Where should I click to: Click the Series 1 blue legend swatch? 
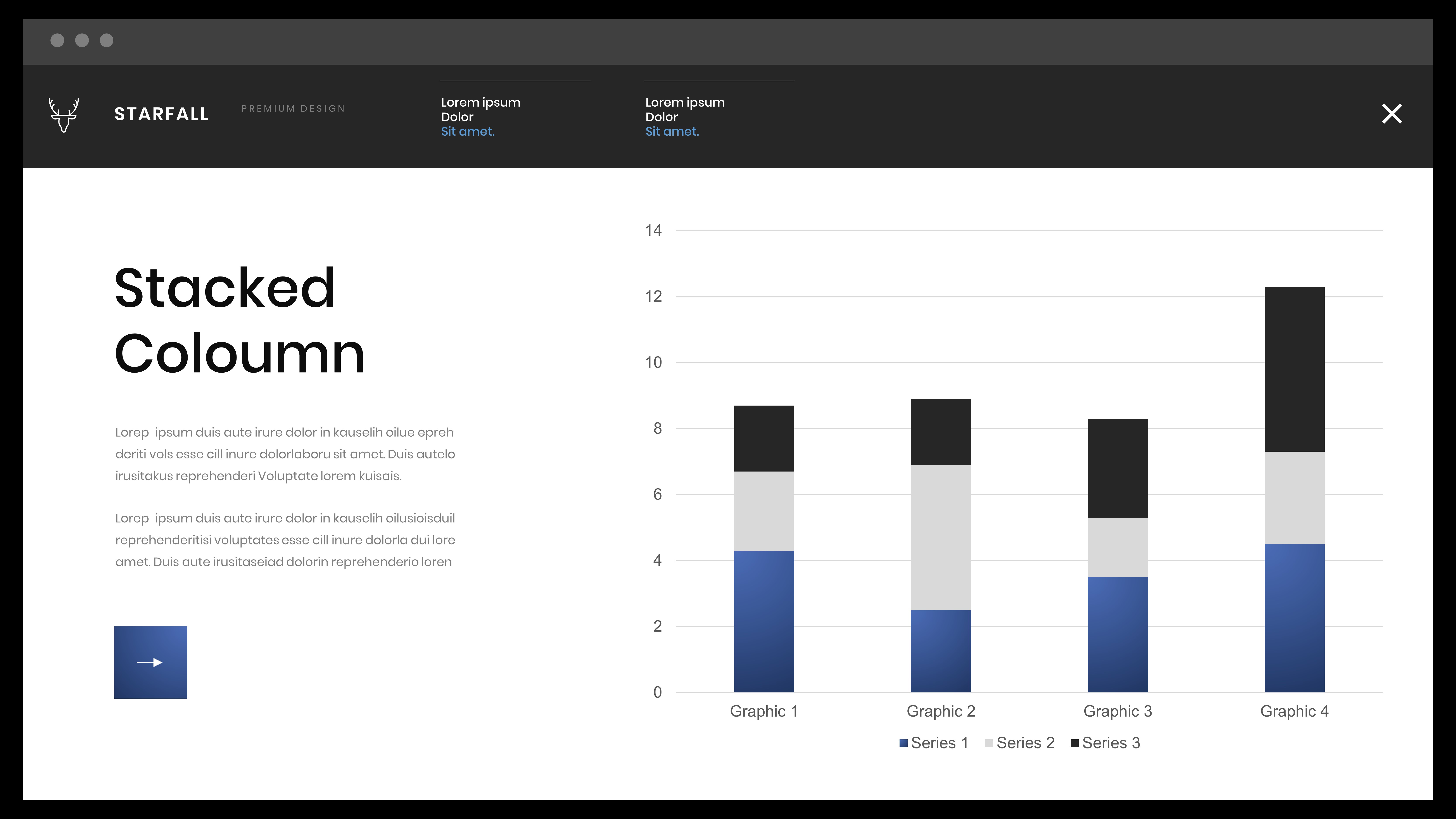click(x=903, y=743)
